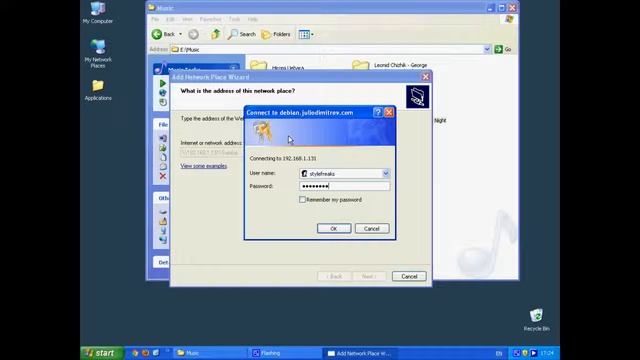This screenshot has height=360, width=640.
Task: Switch to the Music taskbar button
Action: pos(210,353)
